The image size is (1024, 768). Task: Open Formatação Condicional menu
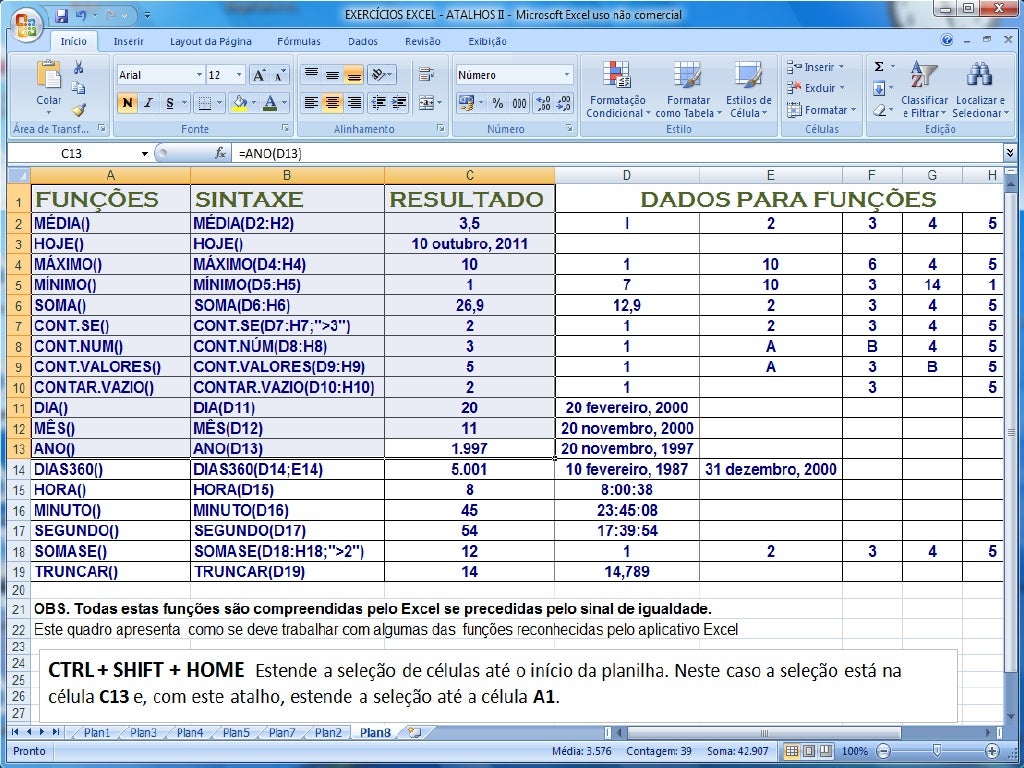[x=618, y=89]
